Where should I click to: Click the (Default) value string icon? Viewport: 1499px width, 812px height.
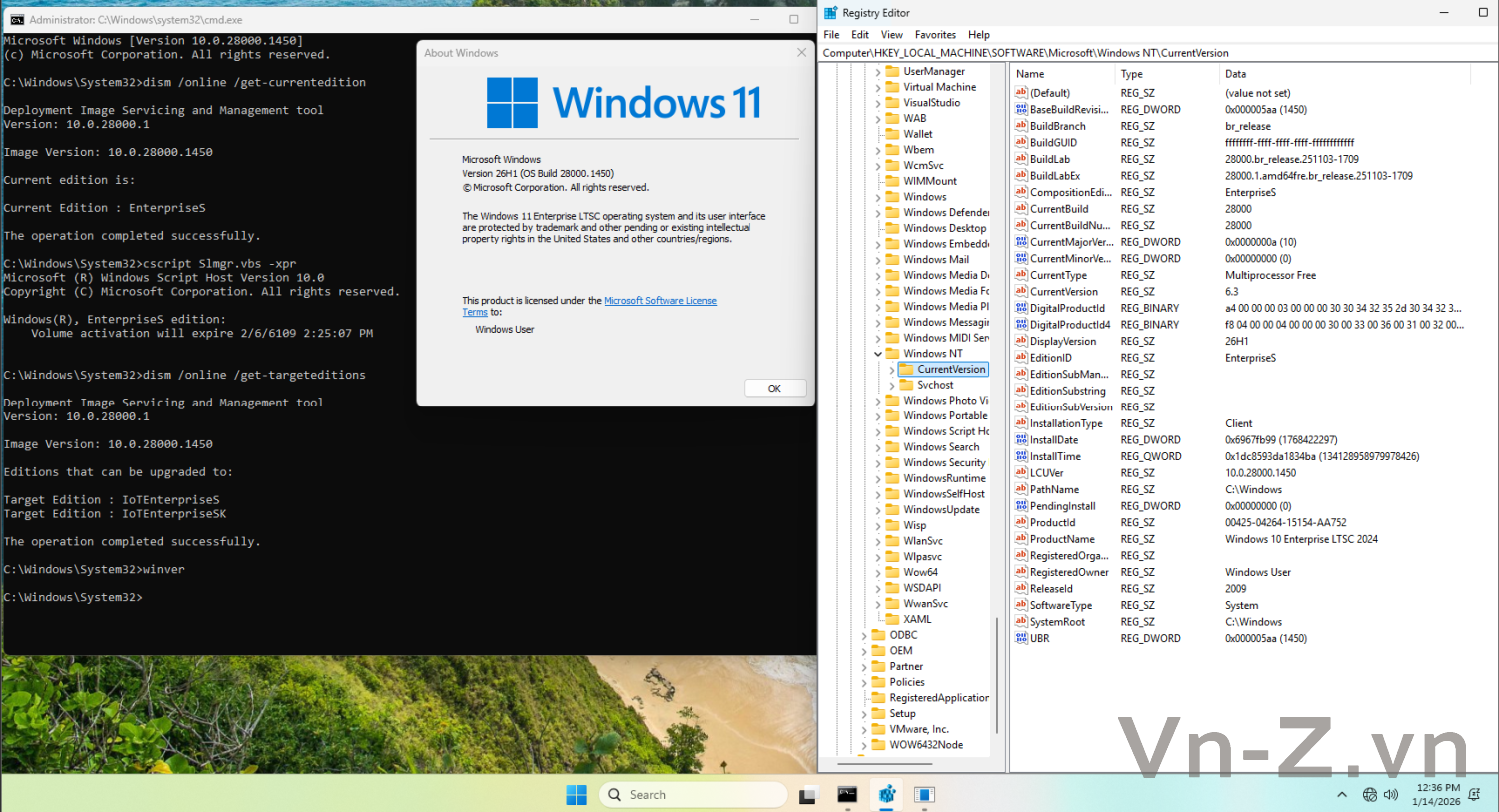tap(1021, 93)
